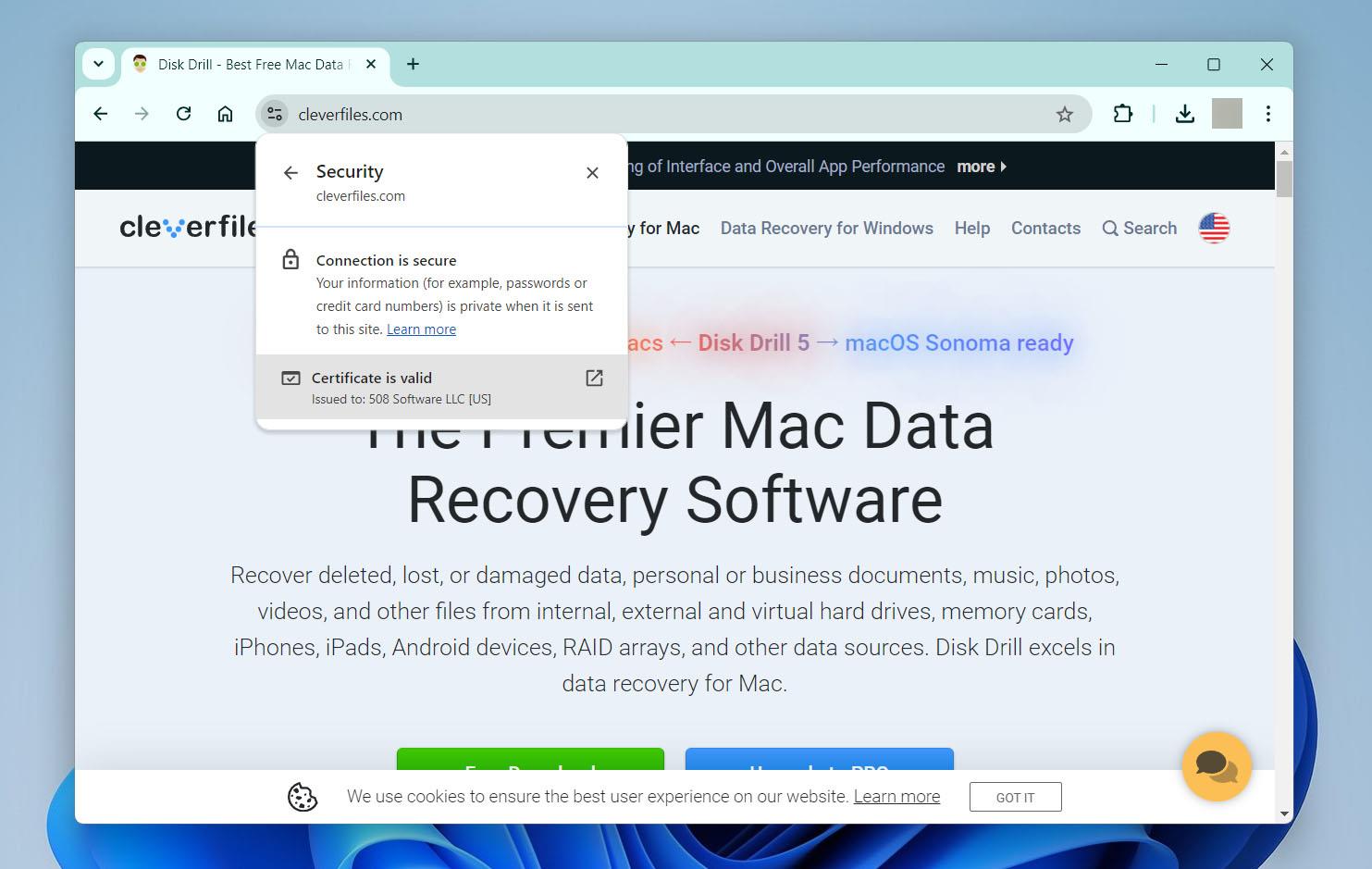The width and height of the screenshot is (1372, 869).
Task: Click the lock icon beside Connection is secure
Action: click(290, 259)
